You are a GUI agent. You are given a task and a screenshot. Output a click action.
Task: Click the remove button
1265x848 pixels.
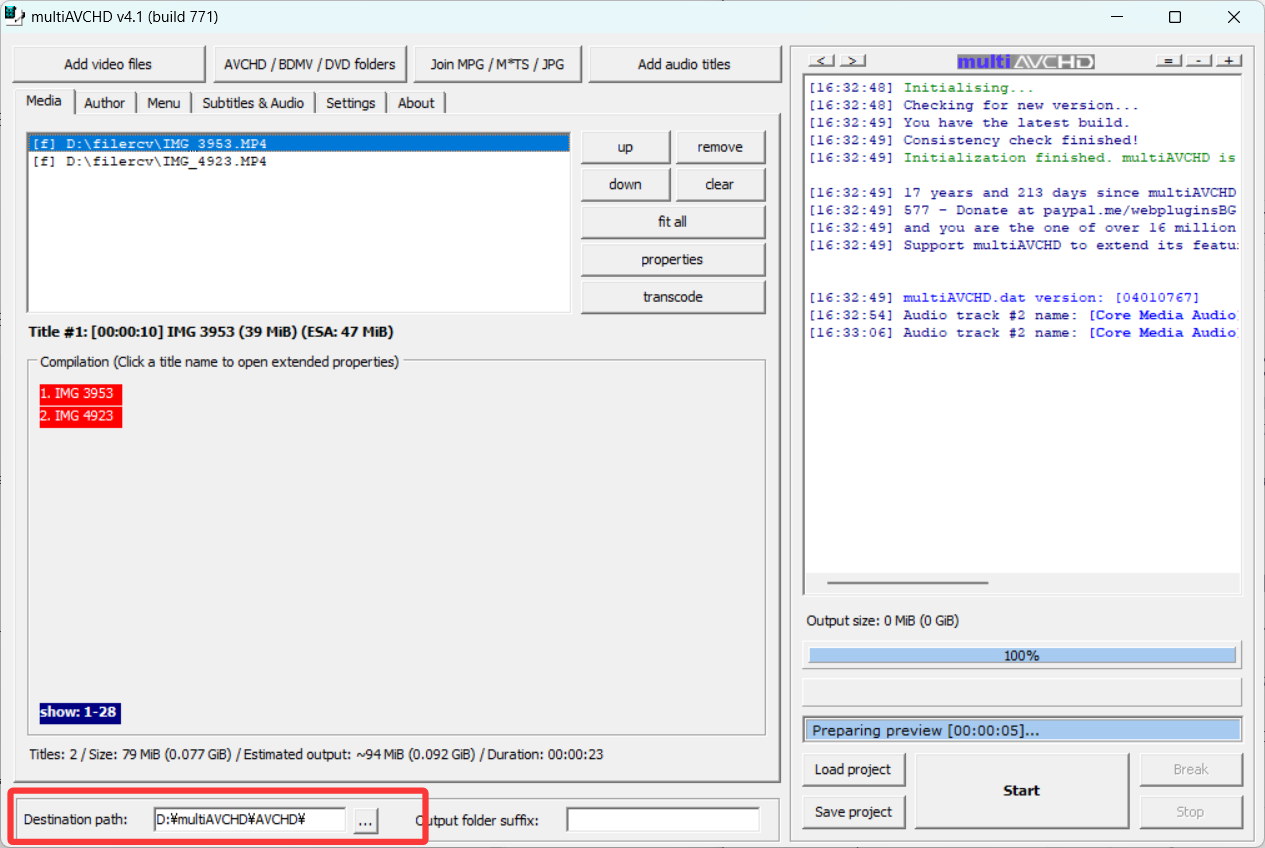720,147
